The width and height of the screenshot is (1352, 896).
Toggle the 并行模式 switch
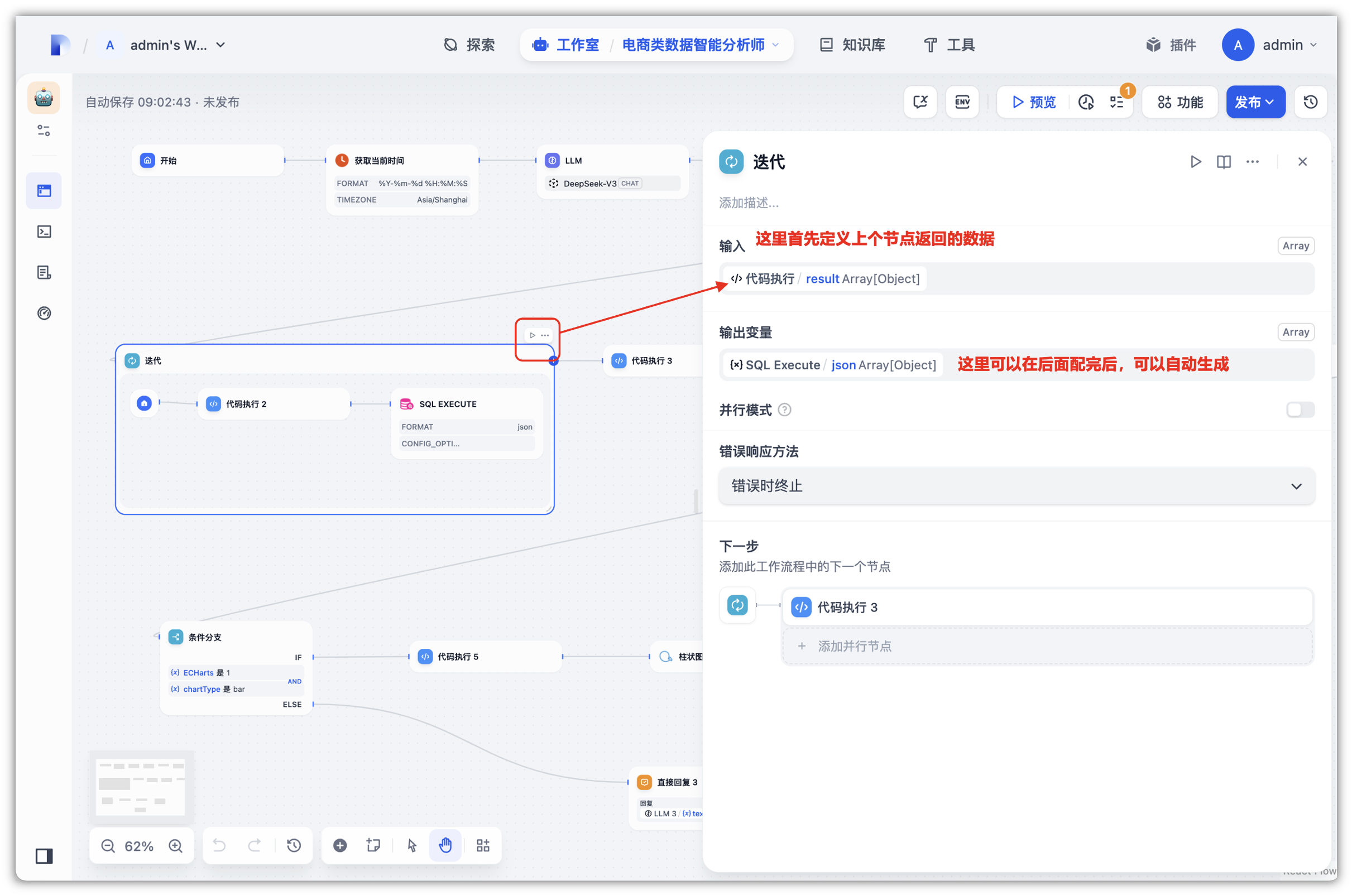(x=1300, y=410)
